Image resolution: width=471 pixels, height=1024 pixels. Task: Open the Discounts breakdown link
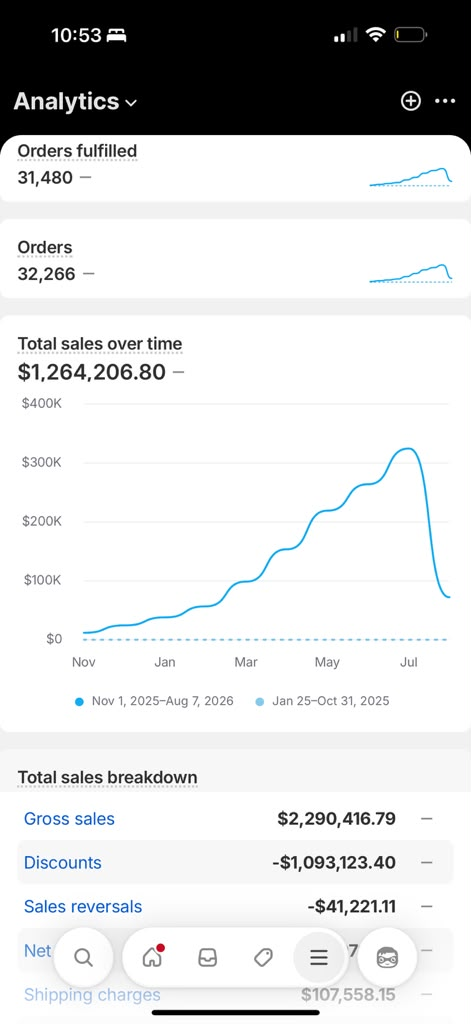point(63,862)
